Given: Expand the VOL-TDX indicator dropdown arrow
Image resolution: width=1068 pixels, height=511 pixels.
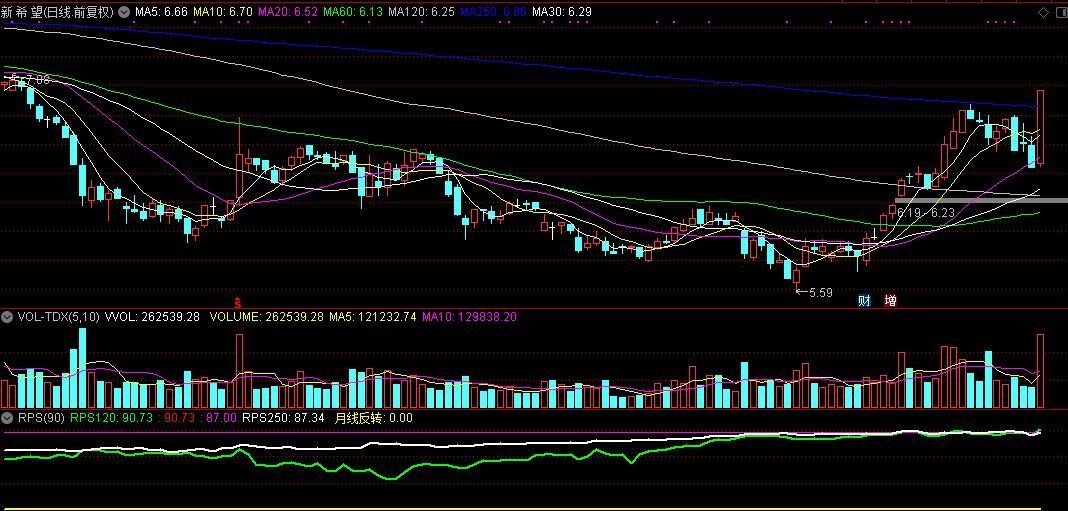Looking at the screenshot, I should pyautogui.click(x=9, y=317).
